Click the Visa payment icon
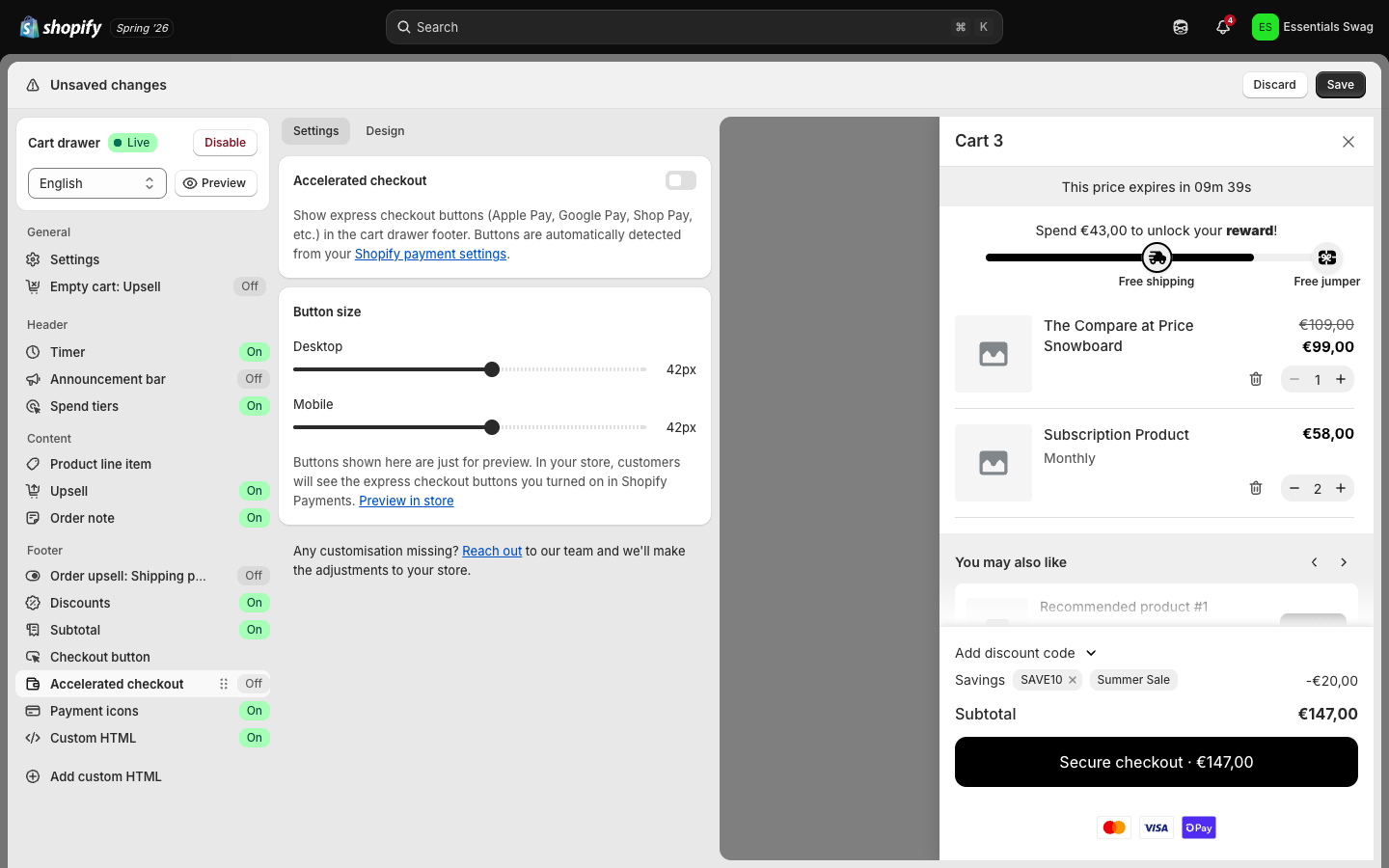The height and width of the screenshot is (868, 1389). click(1157, 827)
